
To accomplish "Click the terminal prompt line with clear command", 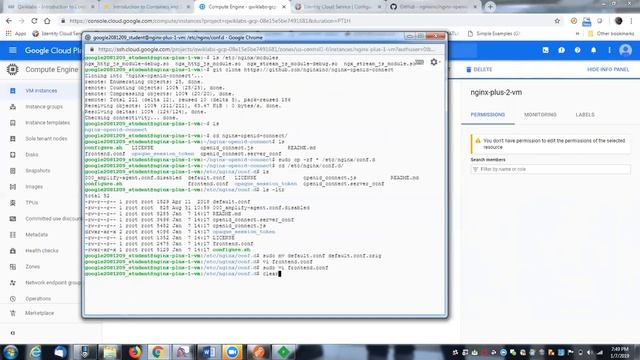I will tap(183, 274).
